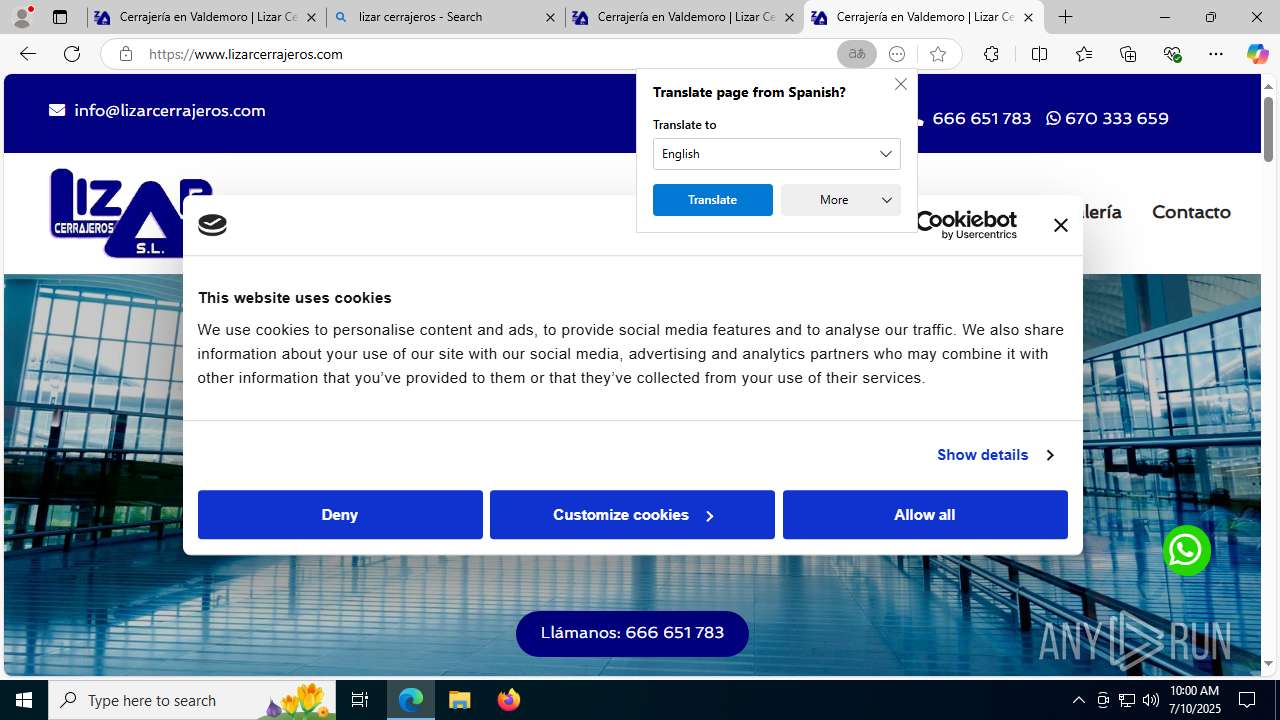Click the address bar URL field

click(485, 54)
